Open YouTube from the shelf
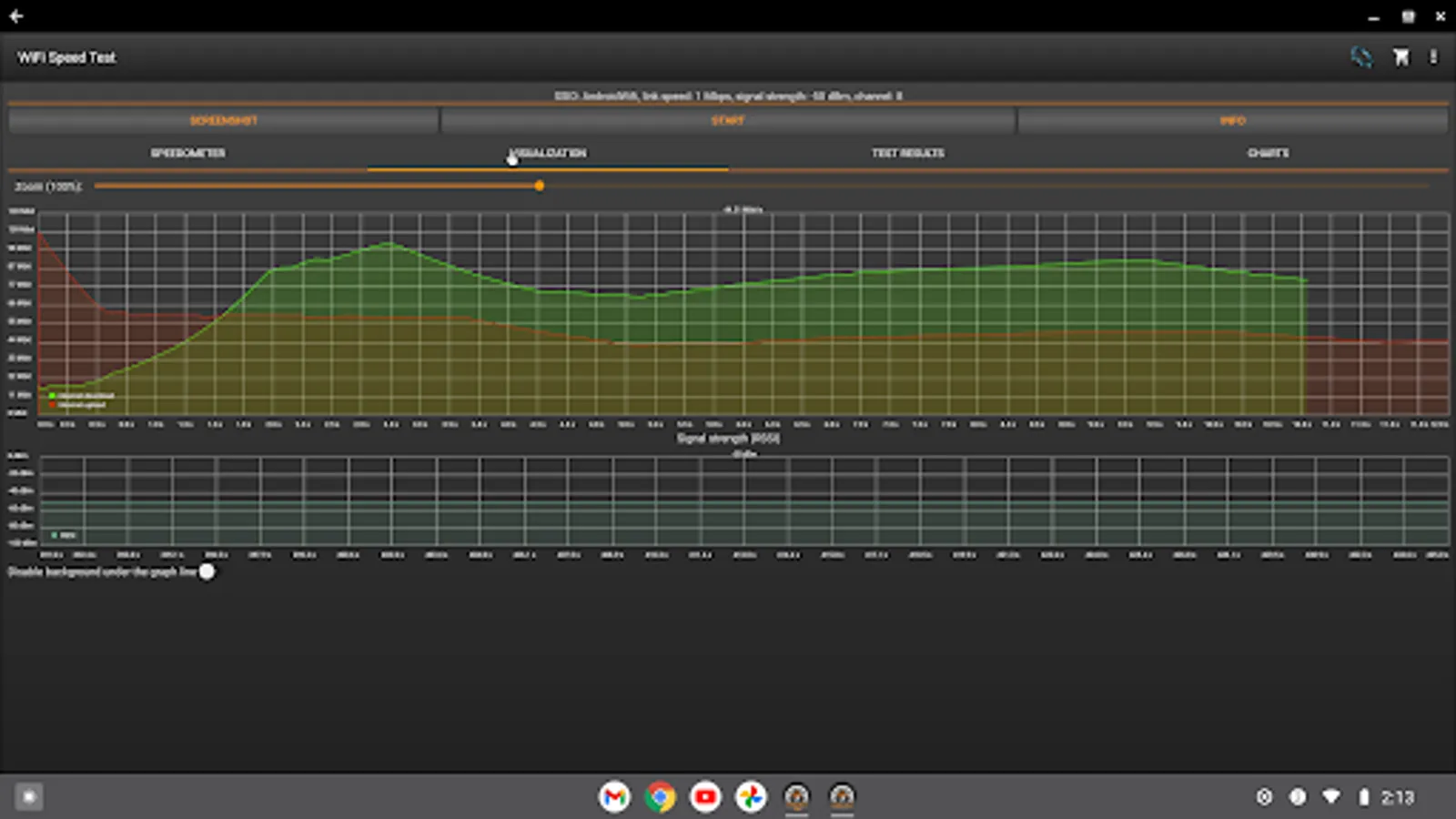The height and width of the screenshot is (819, 1456). (x=705, y=797)
